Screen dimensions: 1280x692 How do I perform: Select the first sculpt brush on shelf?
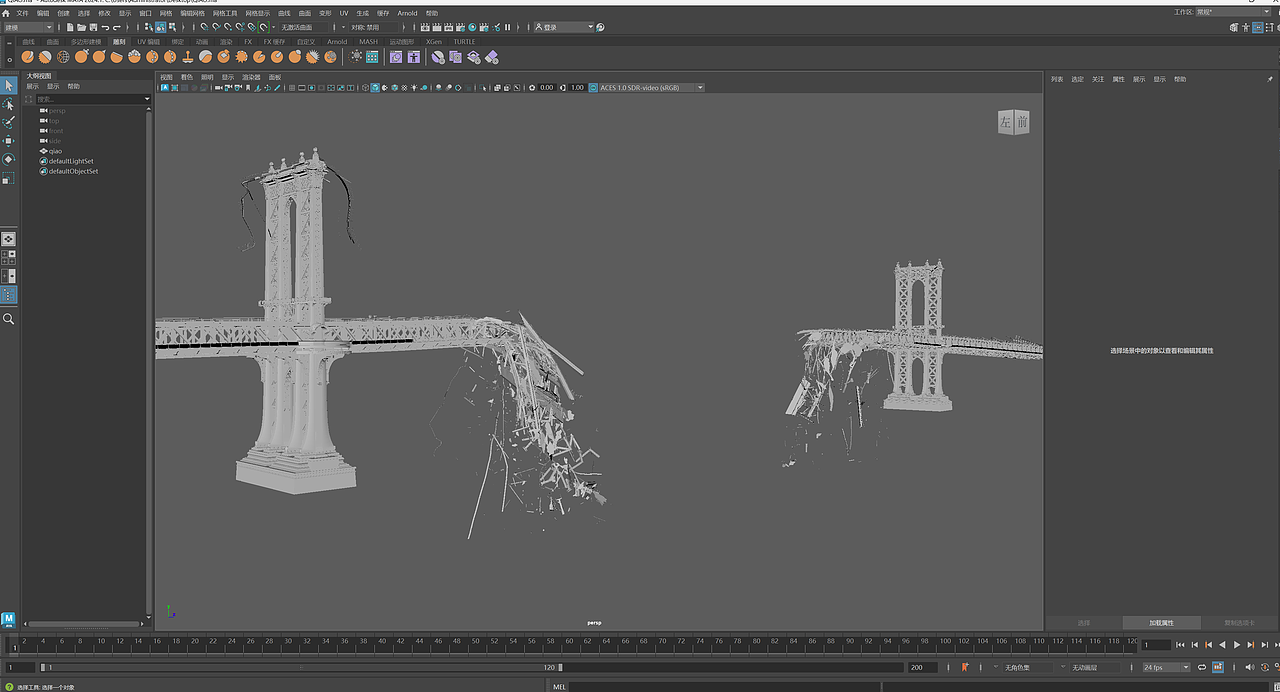(27, 57)
